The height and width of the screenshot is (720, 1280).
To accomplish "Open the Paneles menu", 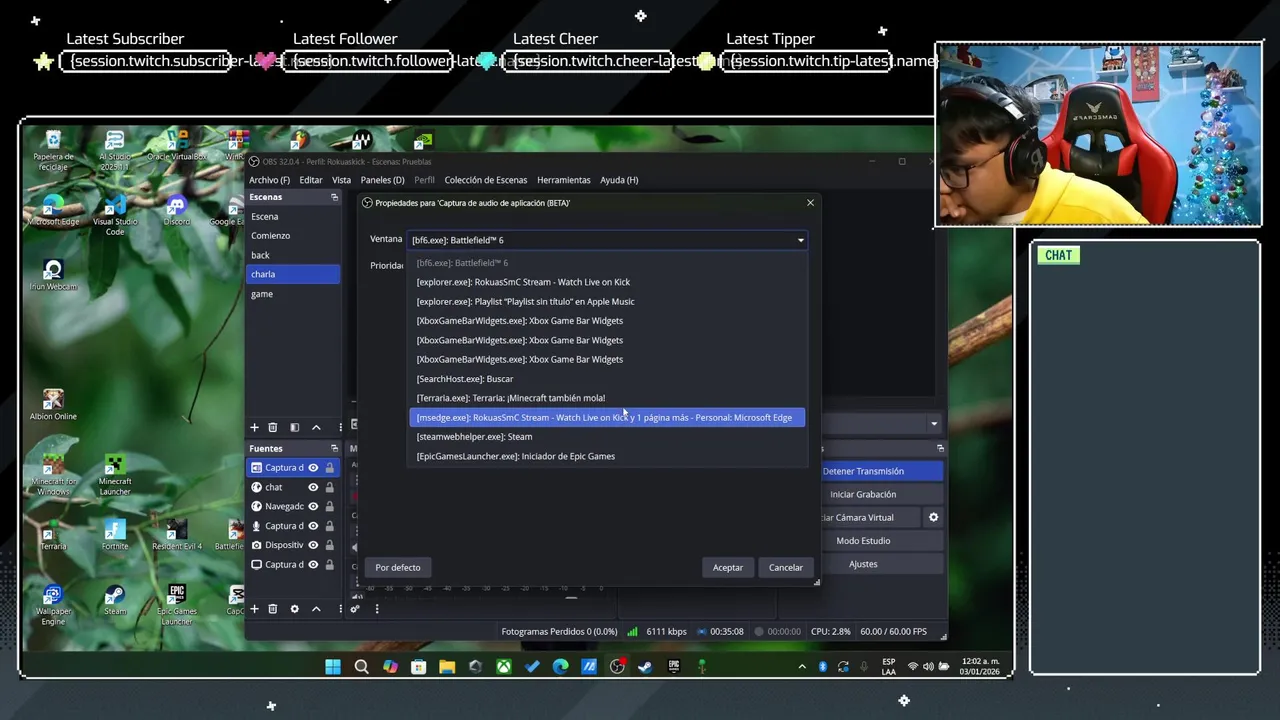I will 382,180.
